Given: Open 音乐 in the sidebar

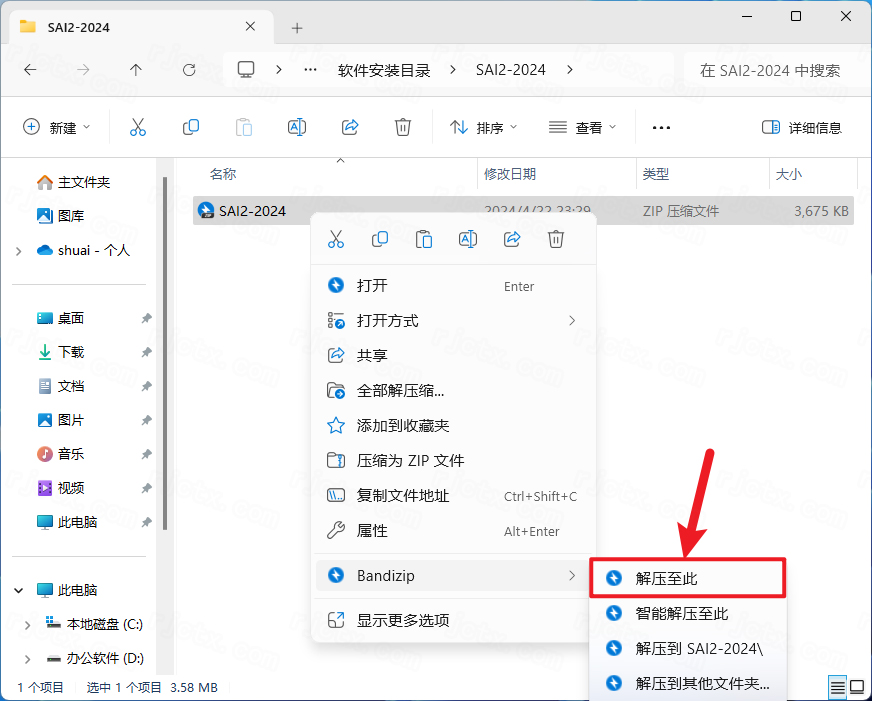Looking at the screenshot, I should 60,454.
